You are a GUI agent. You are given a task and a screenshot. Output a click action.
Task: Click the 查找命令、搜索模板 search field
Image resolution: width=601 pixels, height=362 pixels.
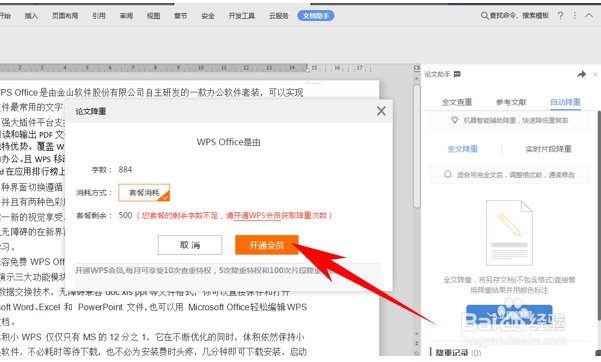point(519,16)
